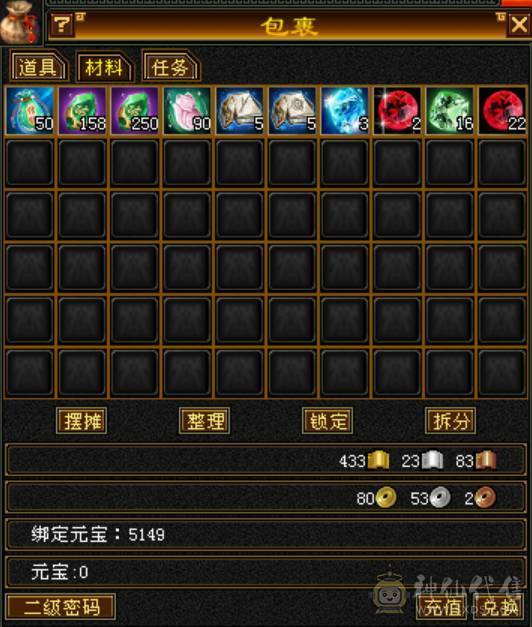The height and width of the screenshot is (627, 532).
Task: Pick the green jade item stacked 250
Action: (x=135, y=111)
